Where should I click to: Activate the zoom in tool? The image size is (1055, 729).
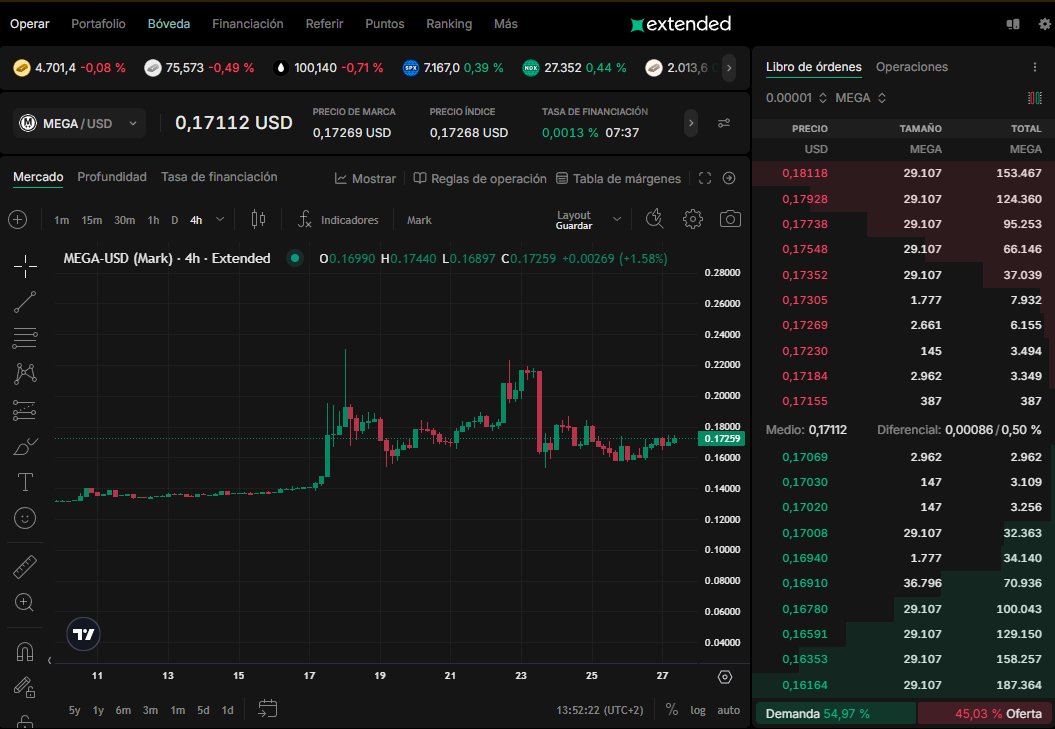click(x=25, y=602)
